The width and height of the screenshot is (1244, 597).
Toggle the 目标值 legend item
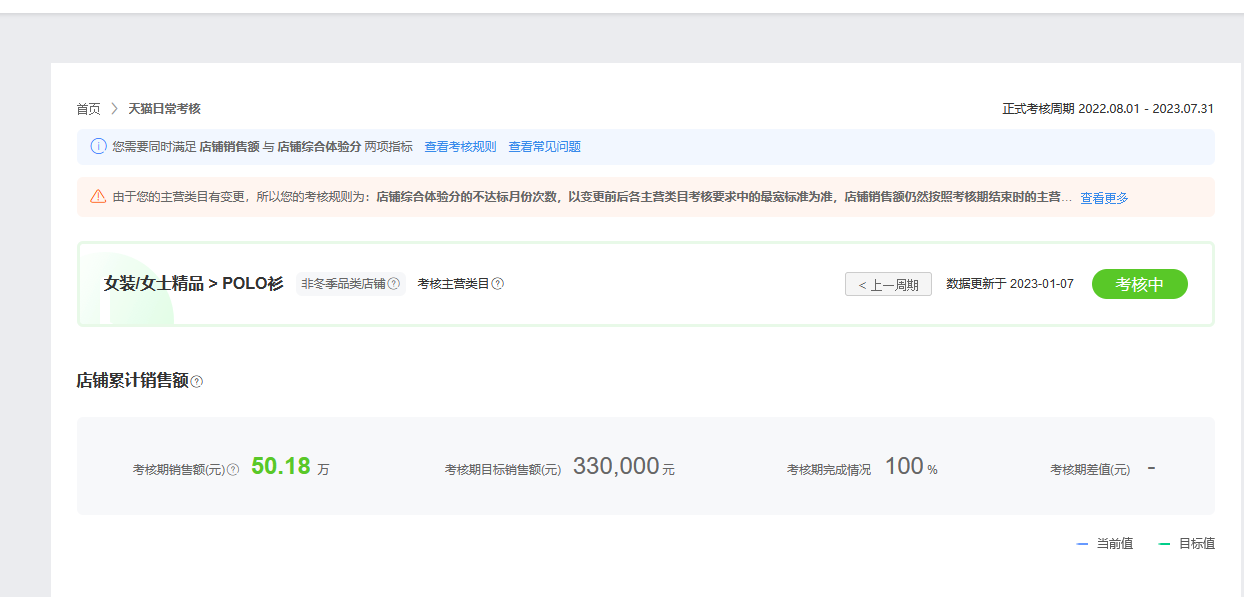[1187, 544]
